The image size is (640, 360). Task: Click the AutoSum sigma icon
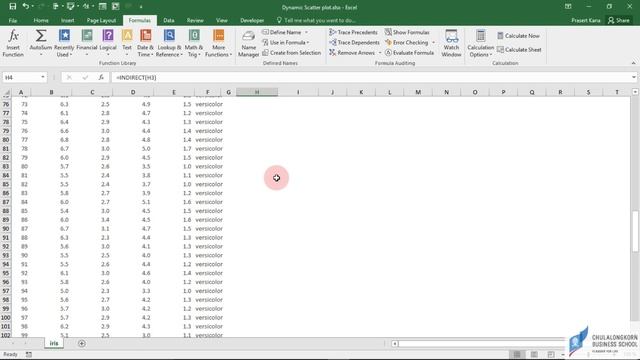pos(40,36)
